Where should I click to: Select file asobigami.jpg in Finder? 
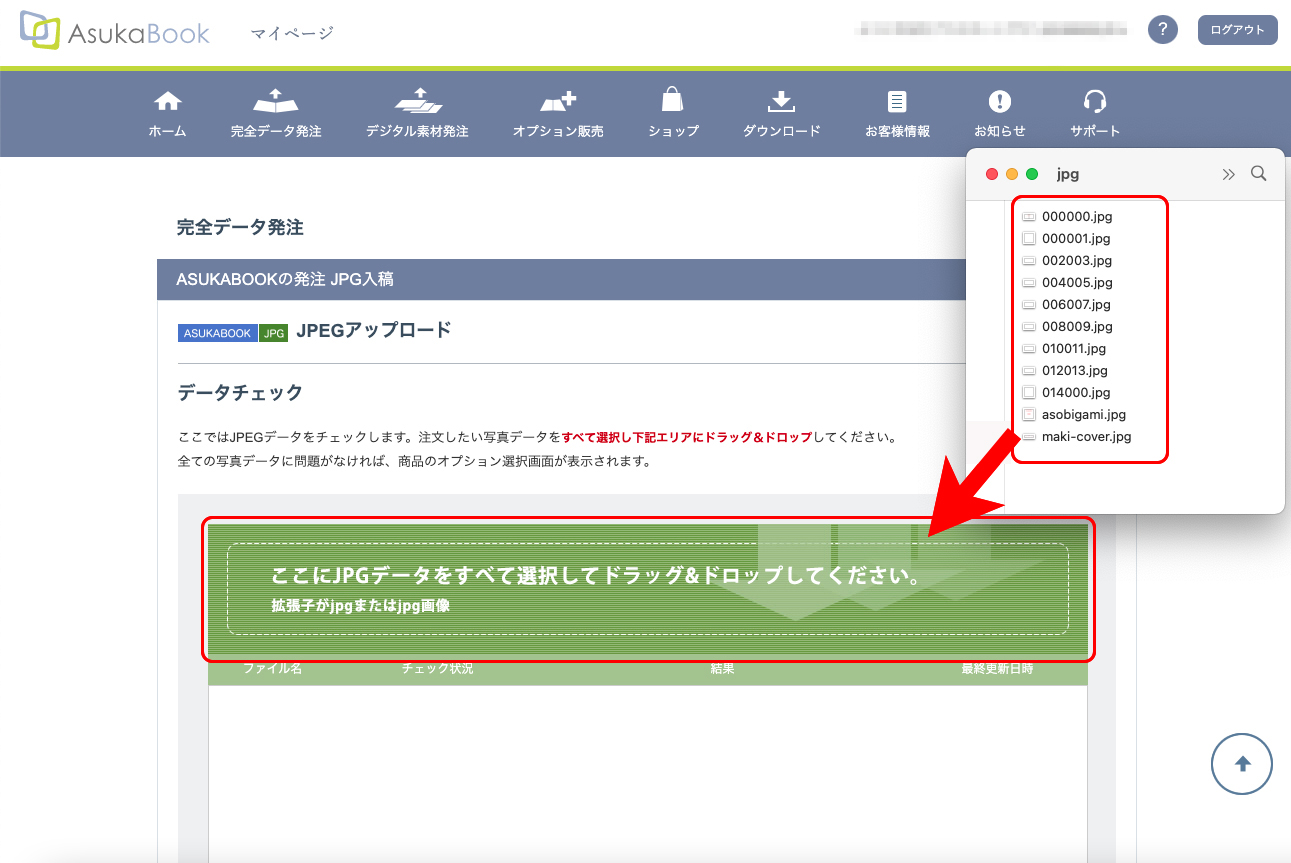[x=1074, y=414]
